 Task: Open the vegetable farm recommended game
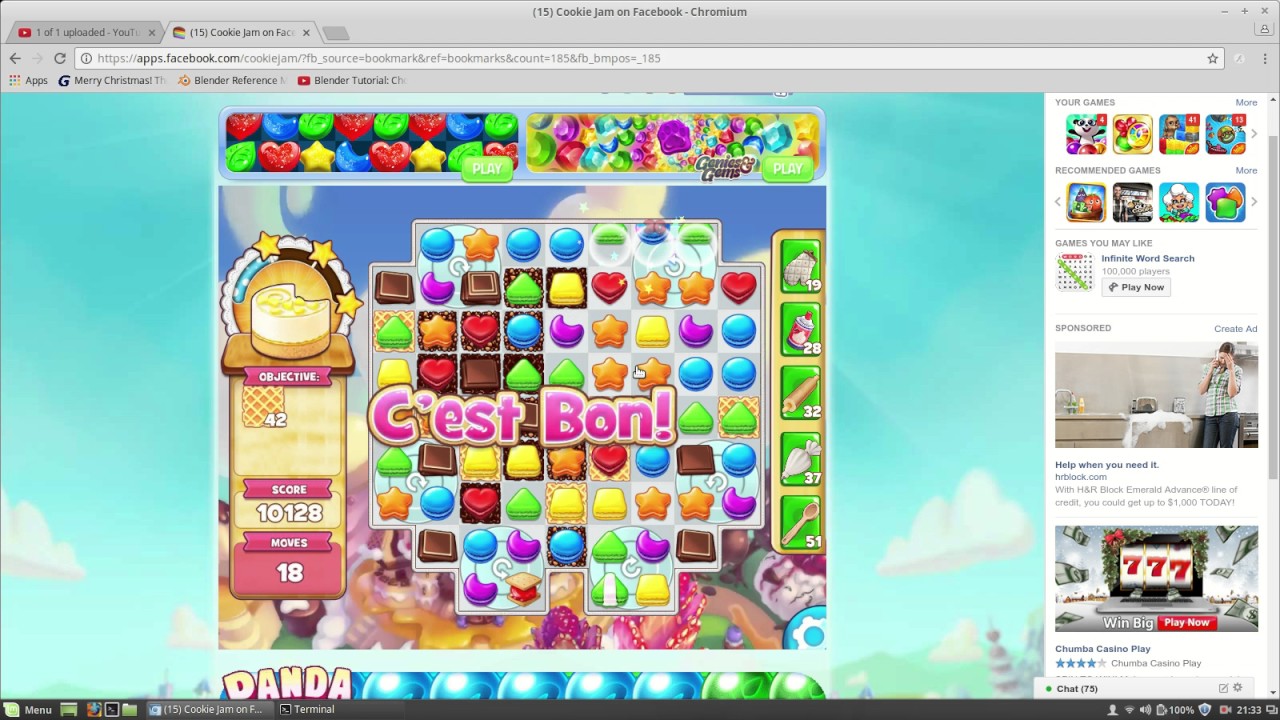[x=1086, y=202]
